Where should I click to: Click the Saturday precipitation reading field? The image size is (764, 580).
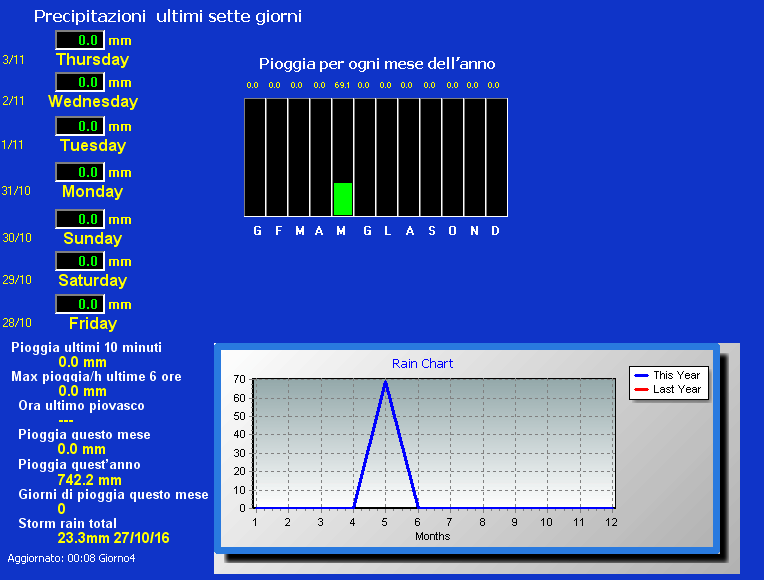(x=80, y=261)
